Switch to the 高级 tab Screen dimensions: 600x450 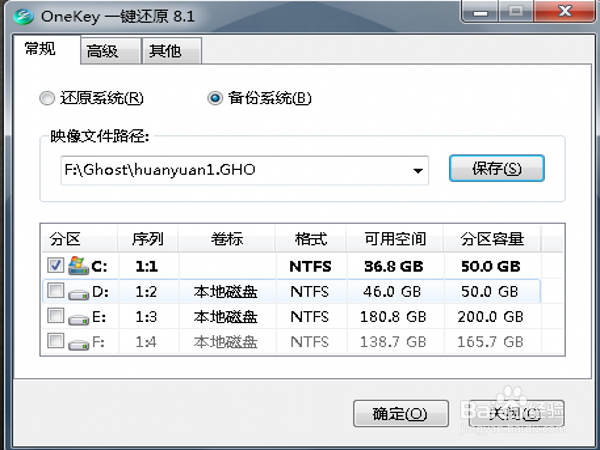point(110,51)
